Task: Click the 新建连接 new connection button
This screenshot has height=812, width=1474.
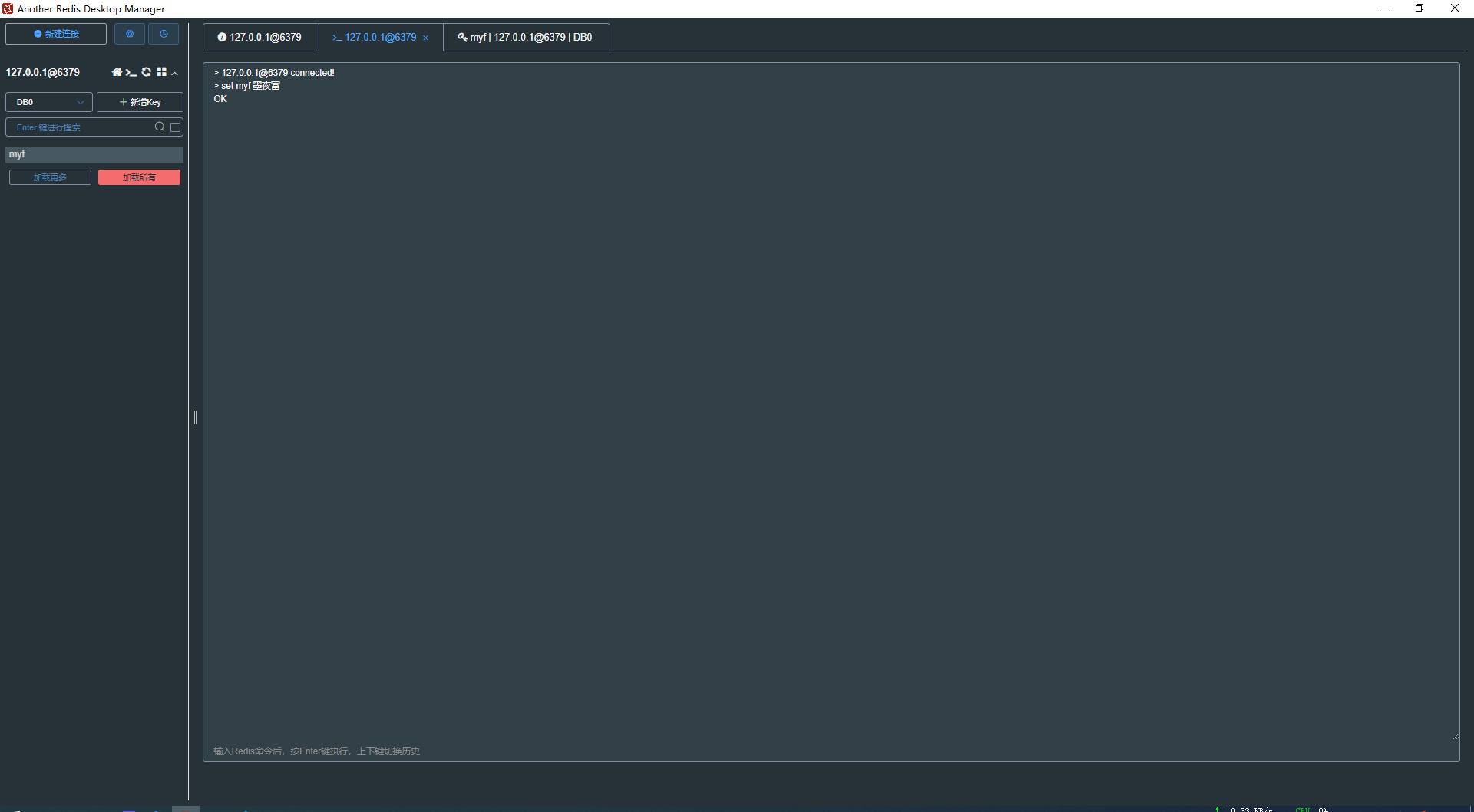Action: 56,34
